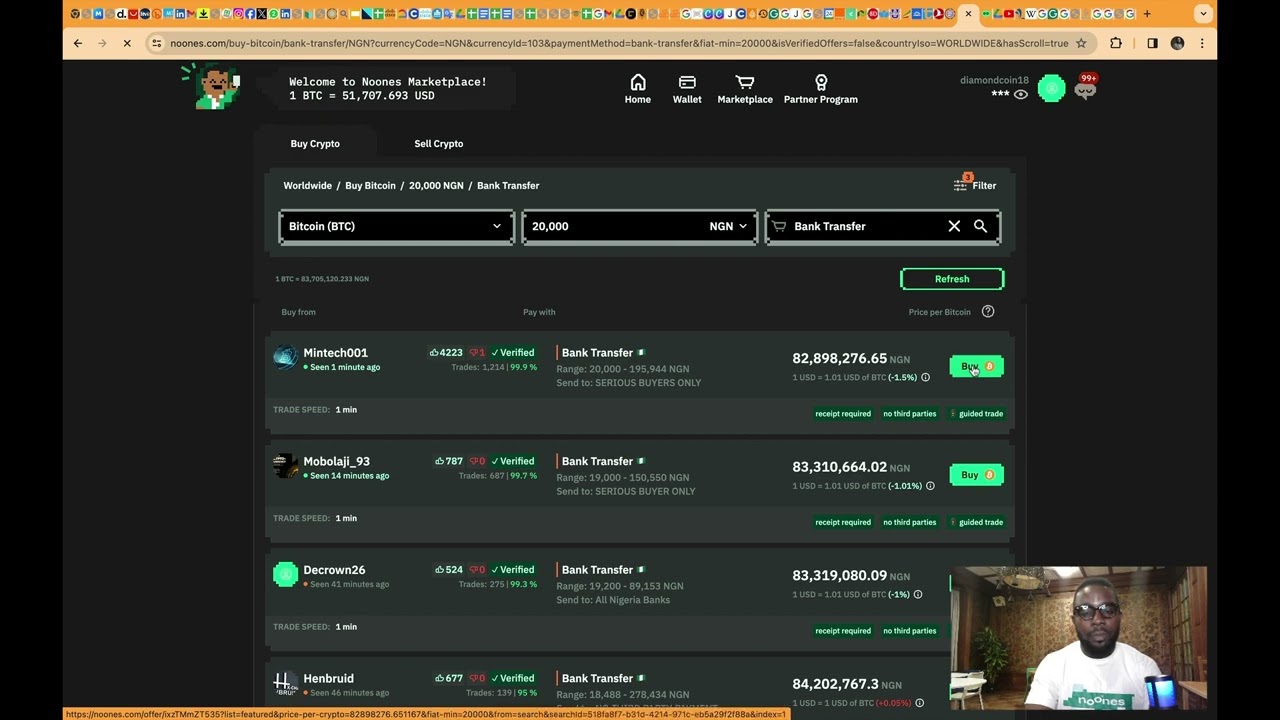Open Mintech001 profile avatar
Viewport: 1280px width, 720px height.
[285, 357]
